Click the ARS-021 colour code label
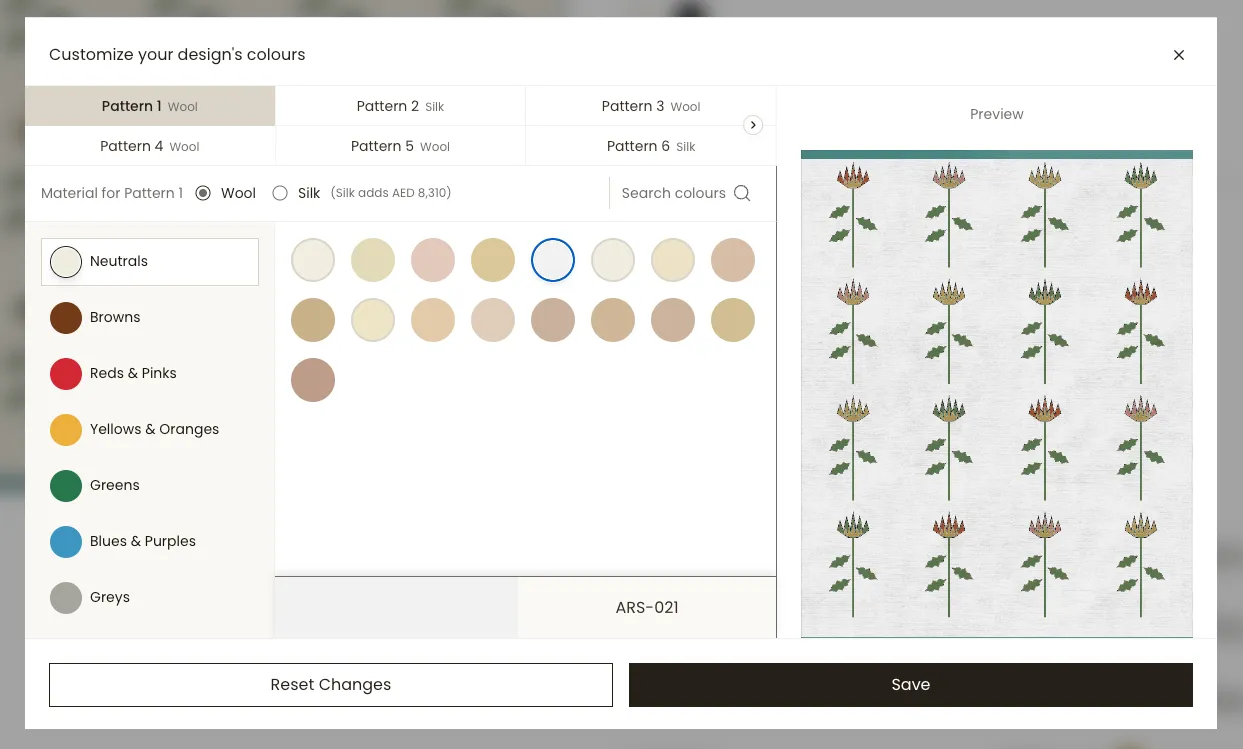Image resolution: width=1243 pixels, height=749 pixels. tap(647, 607)
